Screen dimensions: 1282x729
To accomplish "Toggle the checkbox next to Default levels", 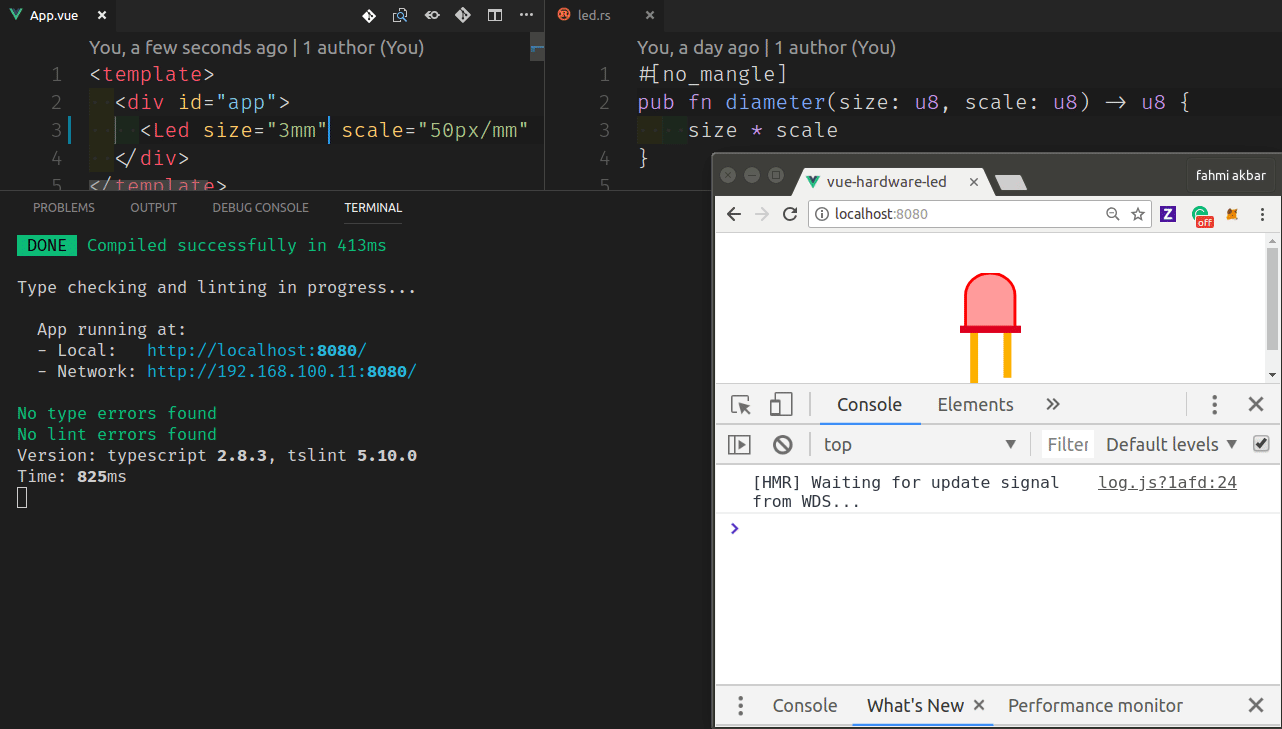I will point(1261,444).
